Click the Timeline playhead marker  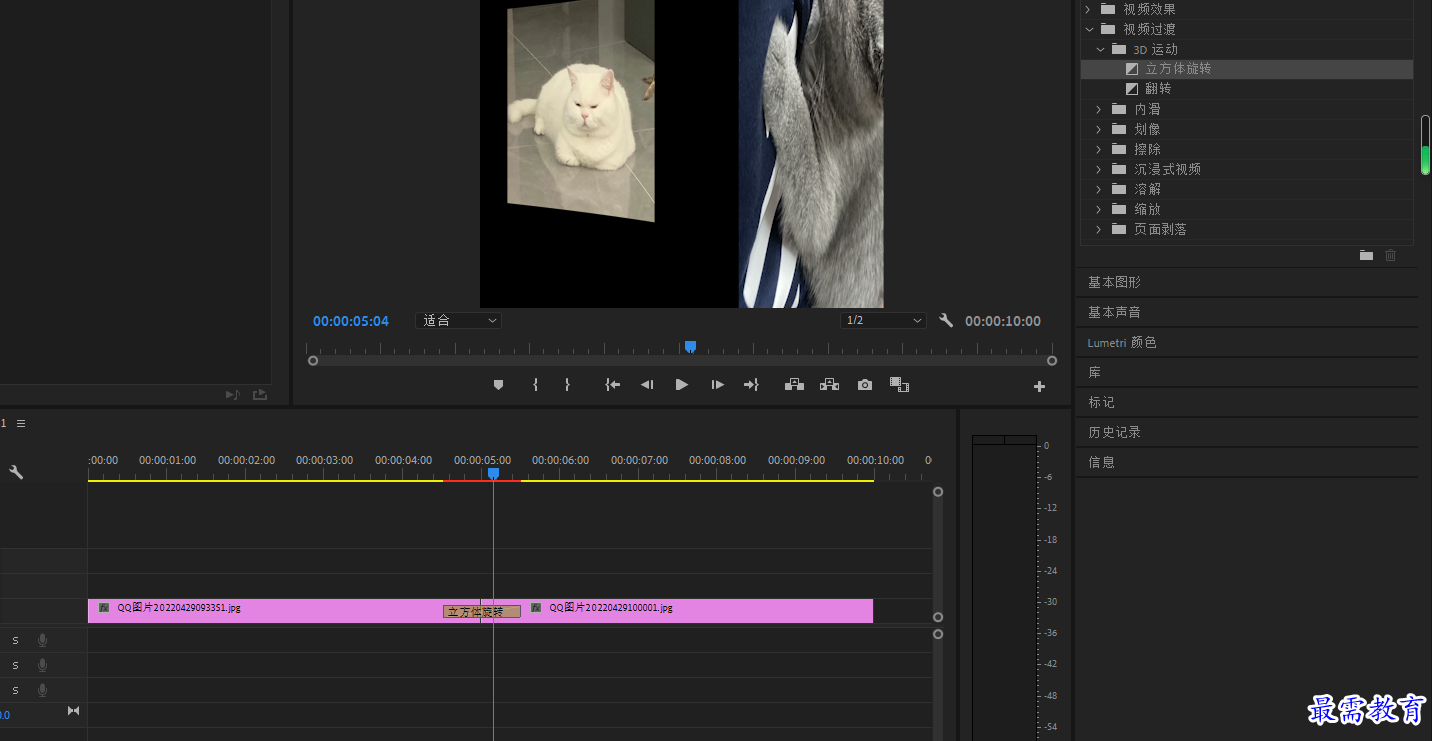[x=493, y=473]
